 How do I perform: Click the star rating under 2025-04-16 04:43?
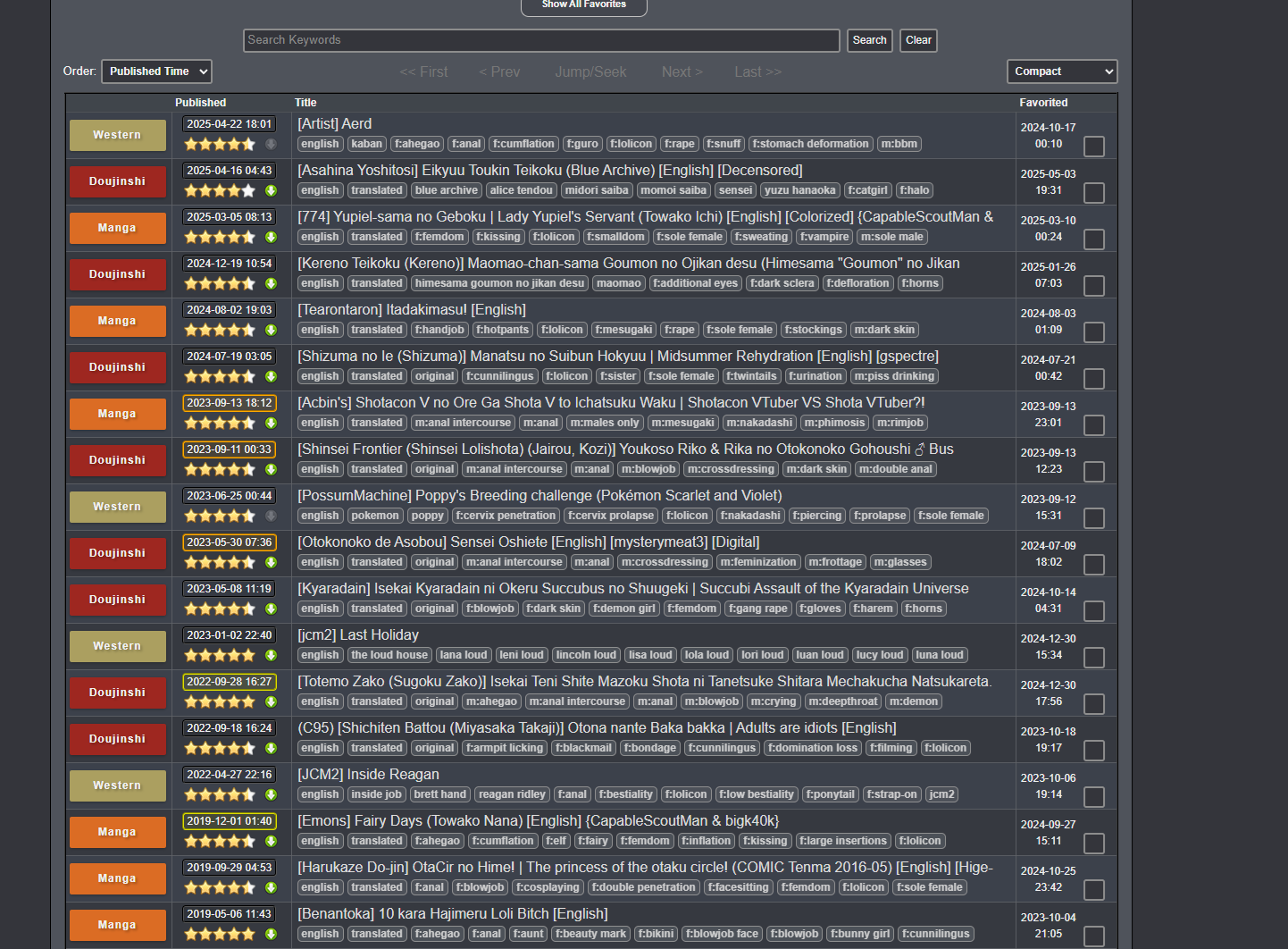click(220, 190)
